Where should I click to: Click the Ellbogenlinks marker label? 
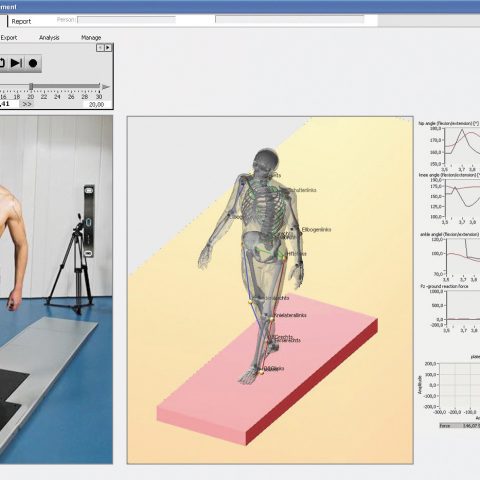click(x=316, y=229)
